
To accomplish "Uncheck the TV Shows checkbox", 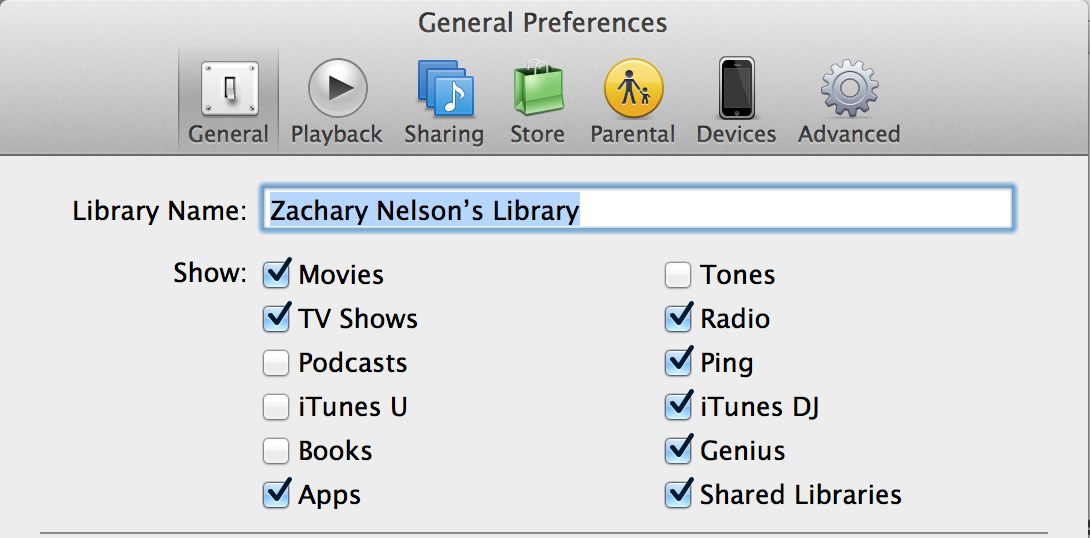I will click(276, 318).
